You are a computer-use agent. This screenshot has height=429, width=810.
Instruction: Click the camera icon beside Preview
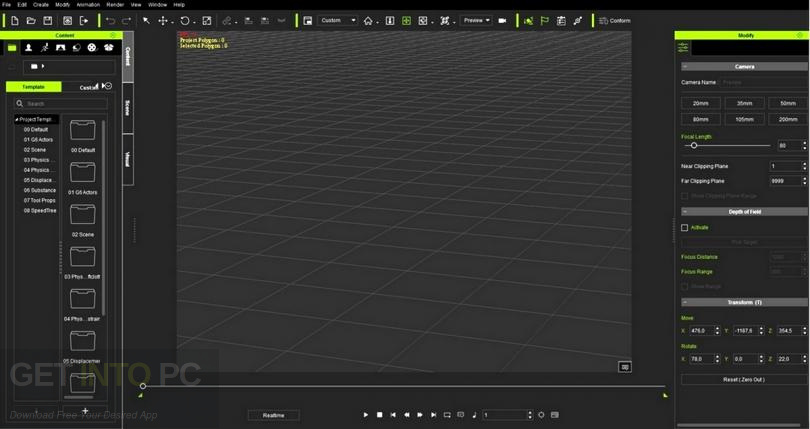pyautogui.click(x=502, y=21)
